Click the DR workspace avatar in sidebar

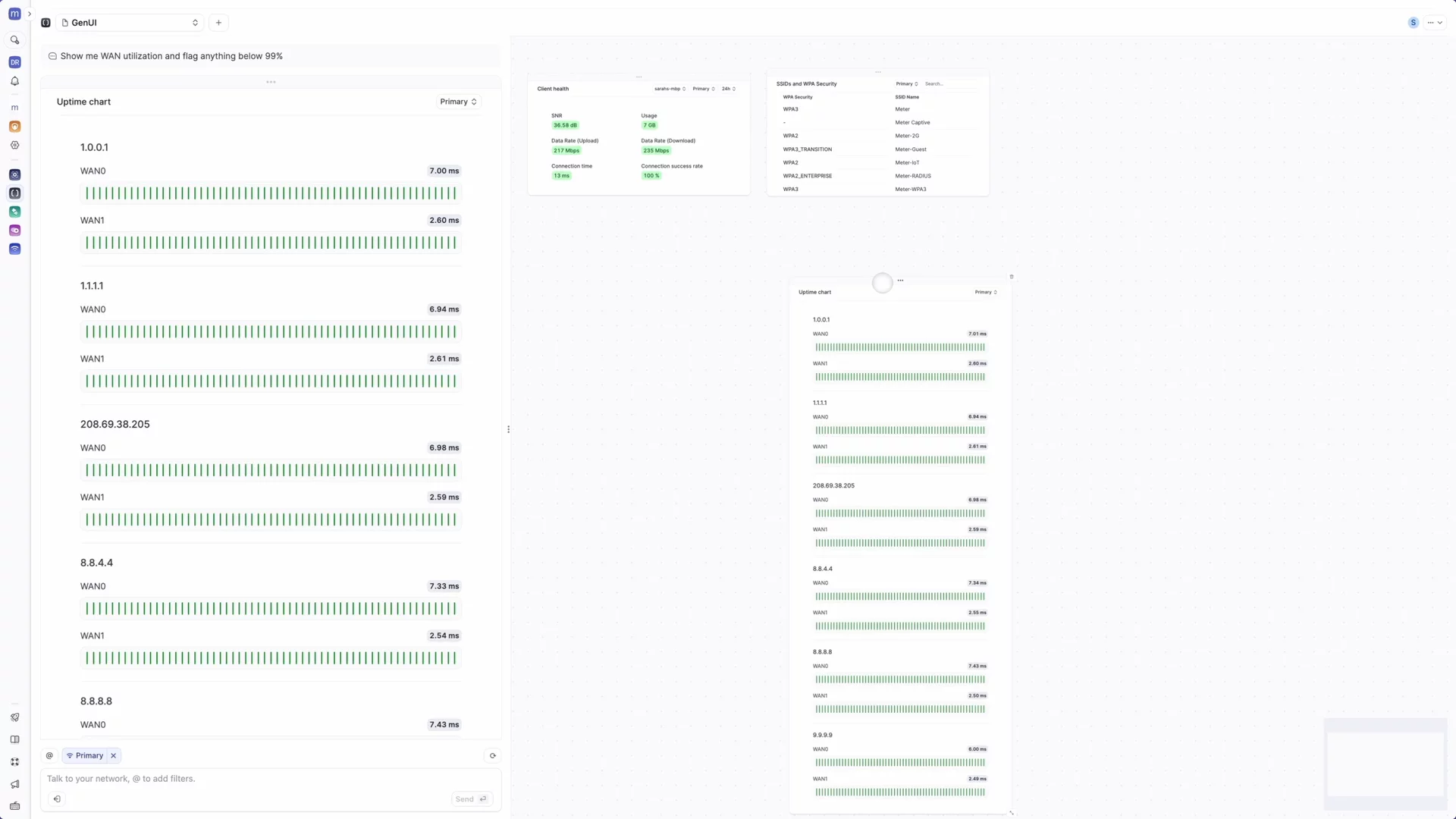(14, 62)
